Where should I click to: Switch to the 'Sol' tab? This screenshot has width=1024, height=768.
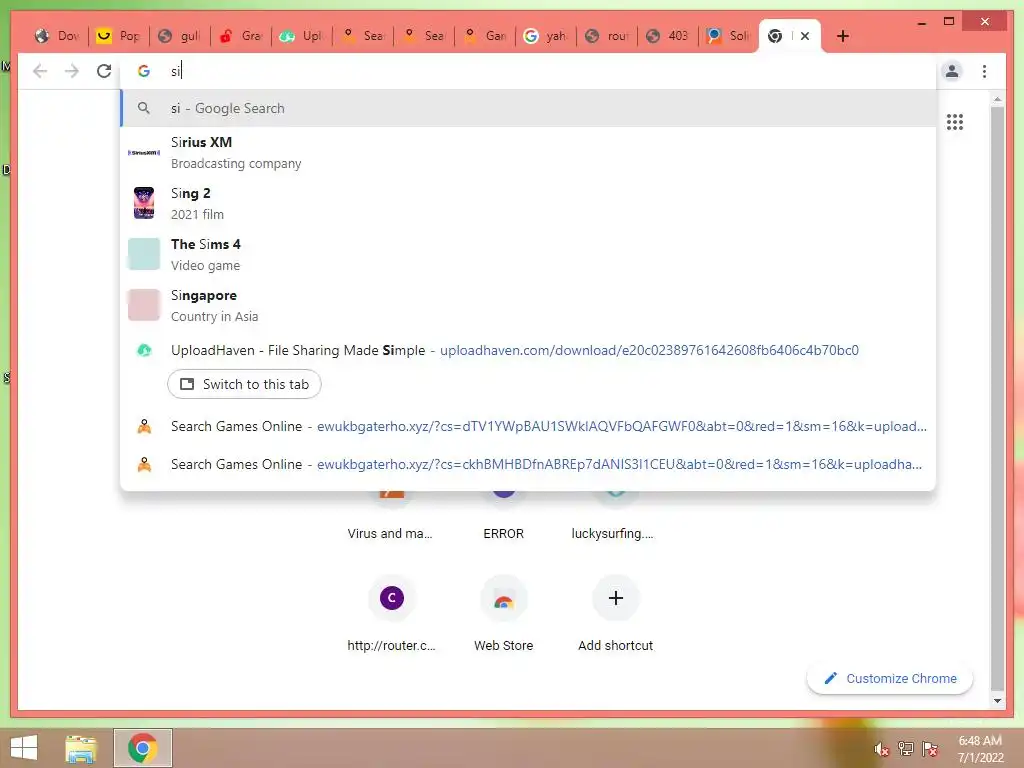(729, 36)
